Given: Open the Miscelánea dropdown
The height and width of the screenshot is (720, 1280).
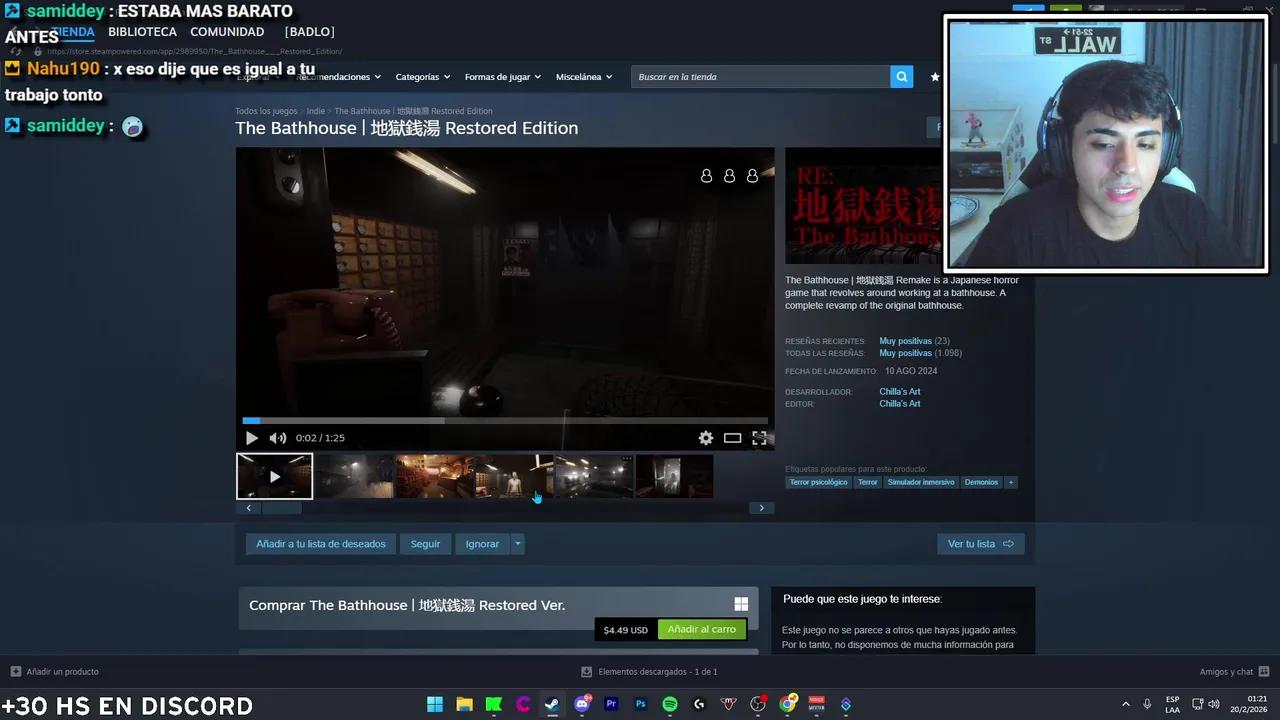Looking at the screenshot, I should click(584, 77).
